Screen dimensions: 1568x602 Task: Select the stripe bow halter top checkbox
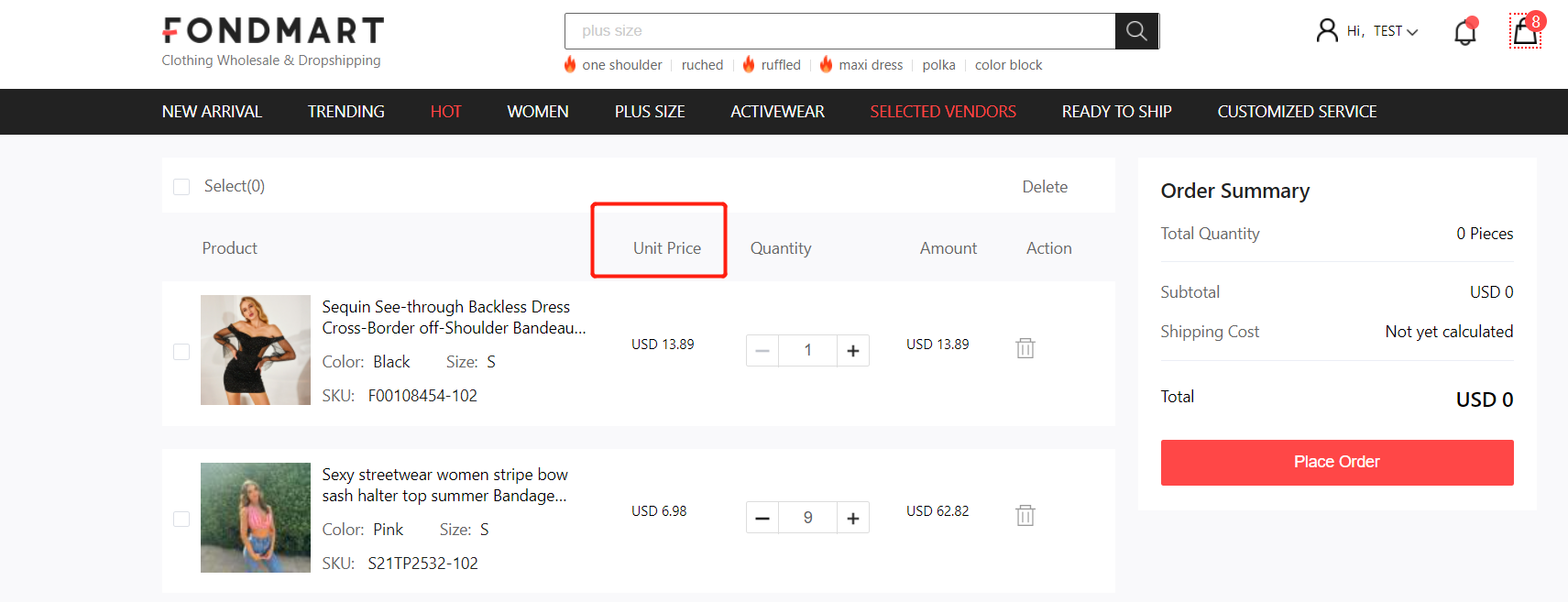[181, 519]
